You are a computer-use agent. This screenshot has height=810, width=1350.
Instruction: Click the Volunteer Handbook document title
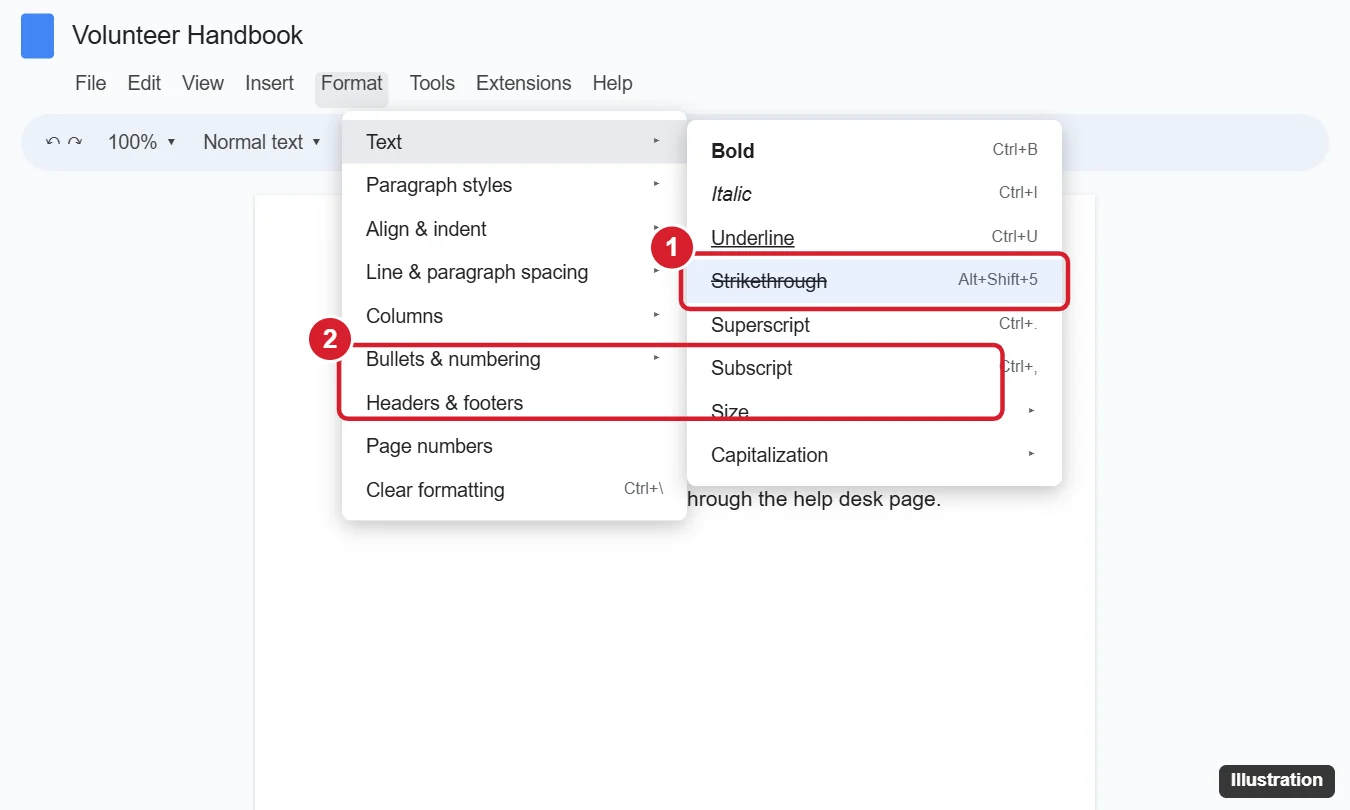point(188,36)
